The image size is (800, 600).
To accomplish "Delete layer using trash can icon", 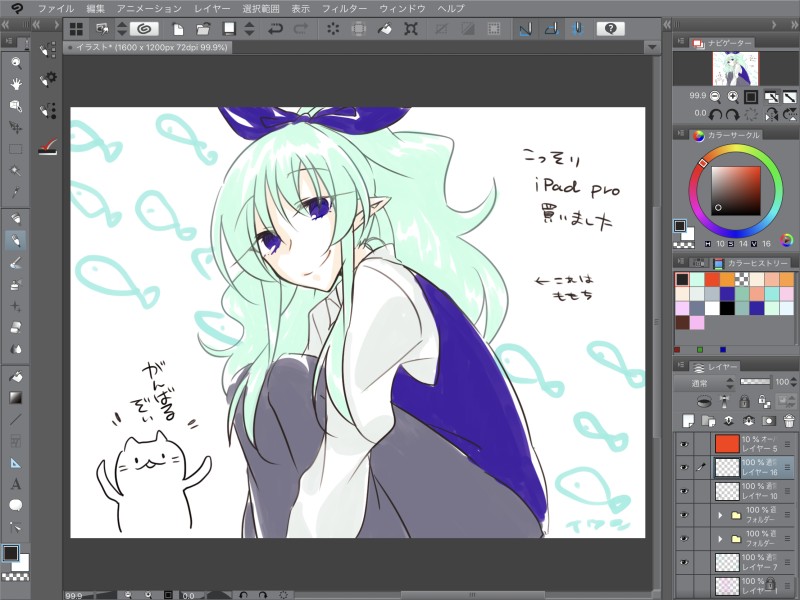I will click(x=789, y=421).
